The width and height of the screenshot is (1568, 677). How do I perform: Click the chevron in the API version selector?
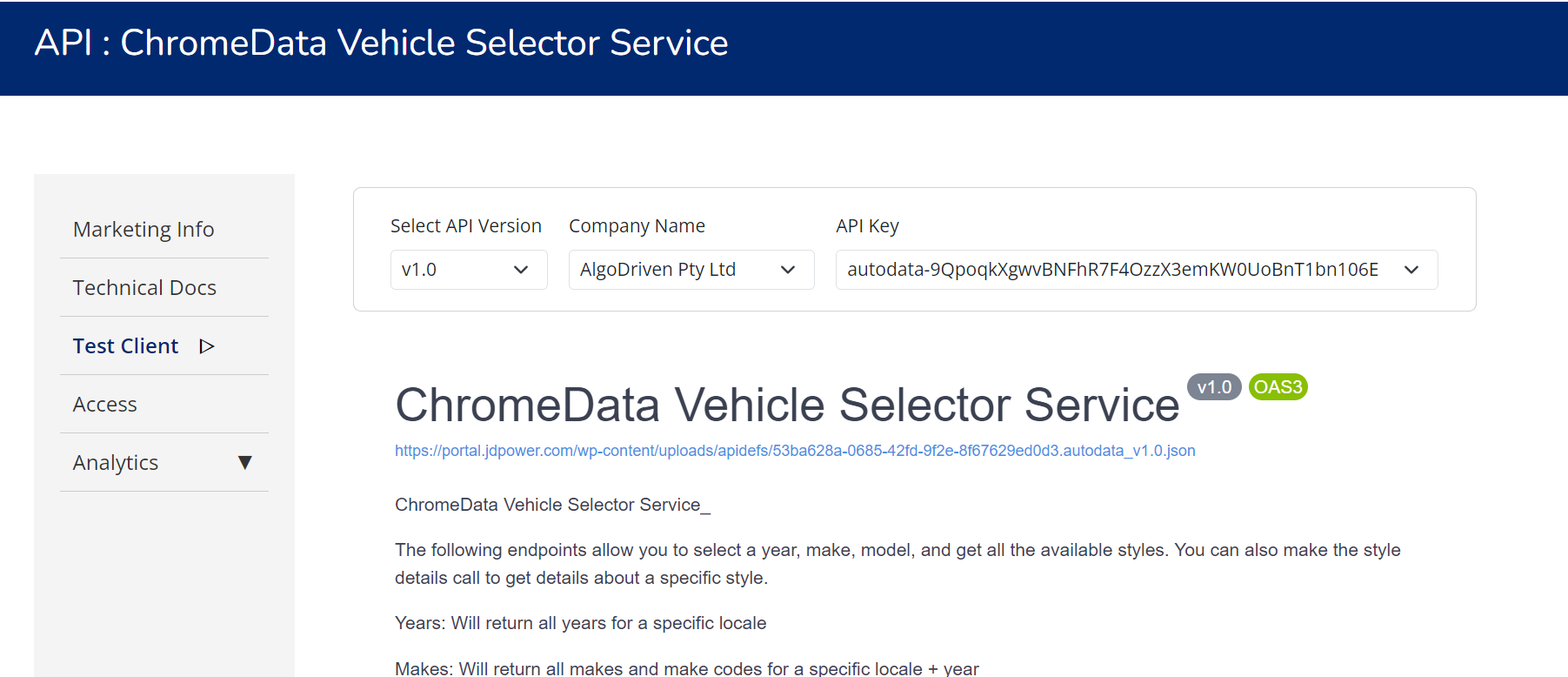pyautogui.click(x=521, y=270)
